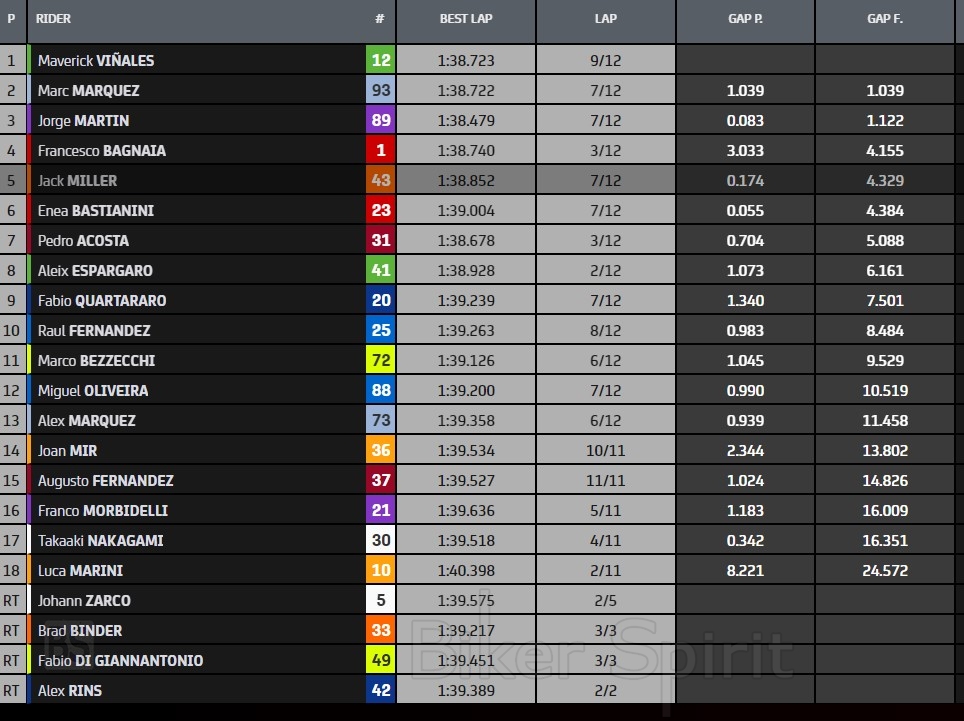The image size is (964, 721).
Task: Select the red number 1 badge
Action: (381, 150)
